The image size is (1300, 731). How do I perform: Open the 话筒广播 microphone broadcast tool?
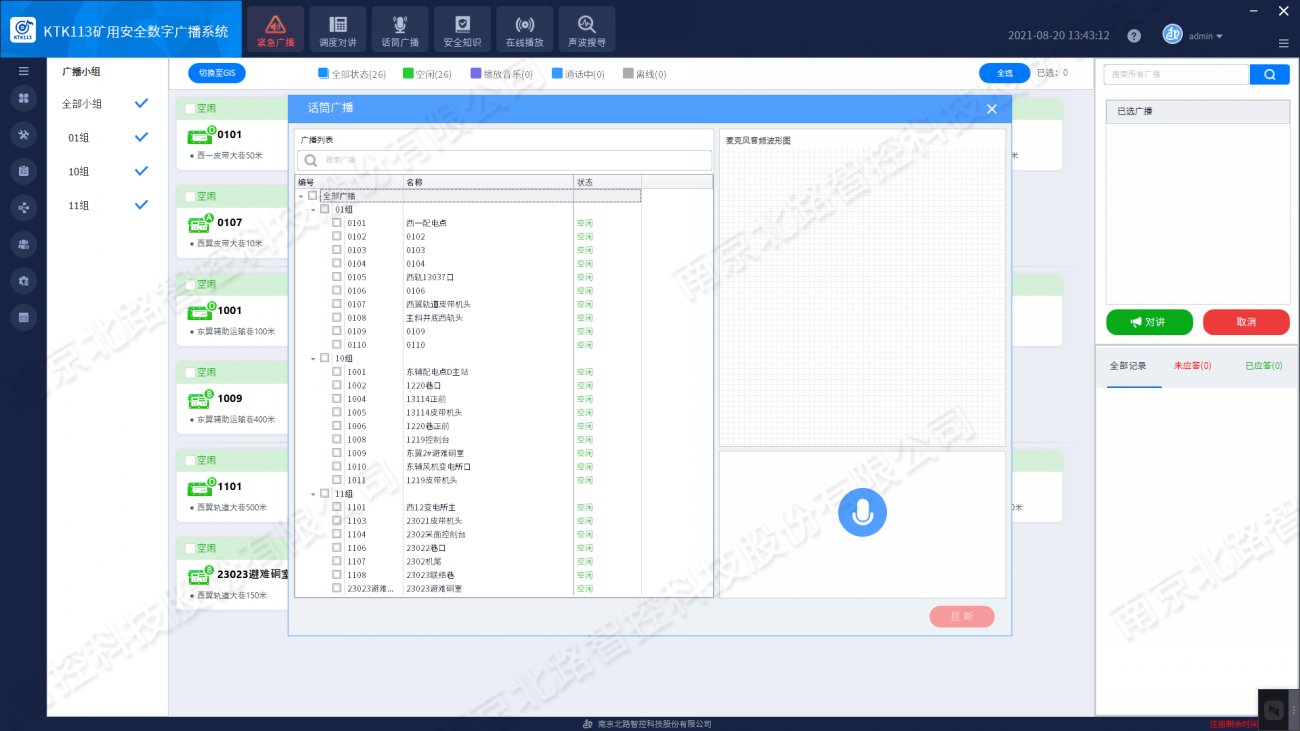pos(400,29)
